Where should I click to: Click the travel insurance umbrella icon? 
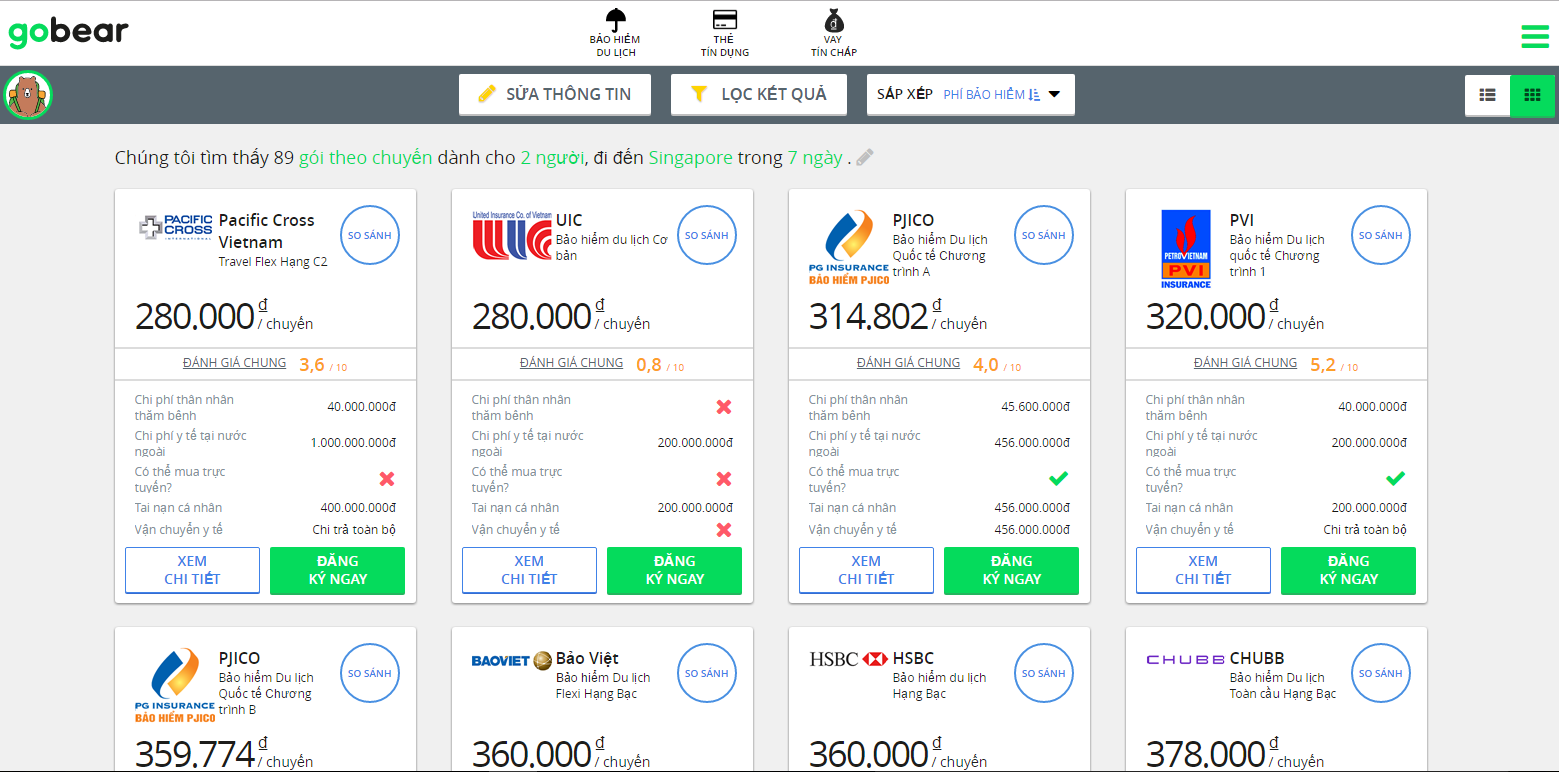coord(616,20)
